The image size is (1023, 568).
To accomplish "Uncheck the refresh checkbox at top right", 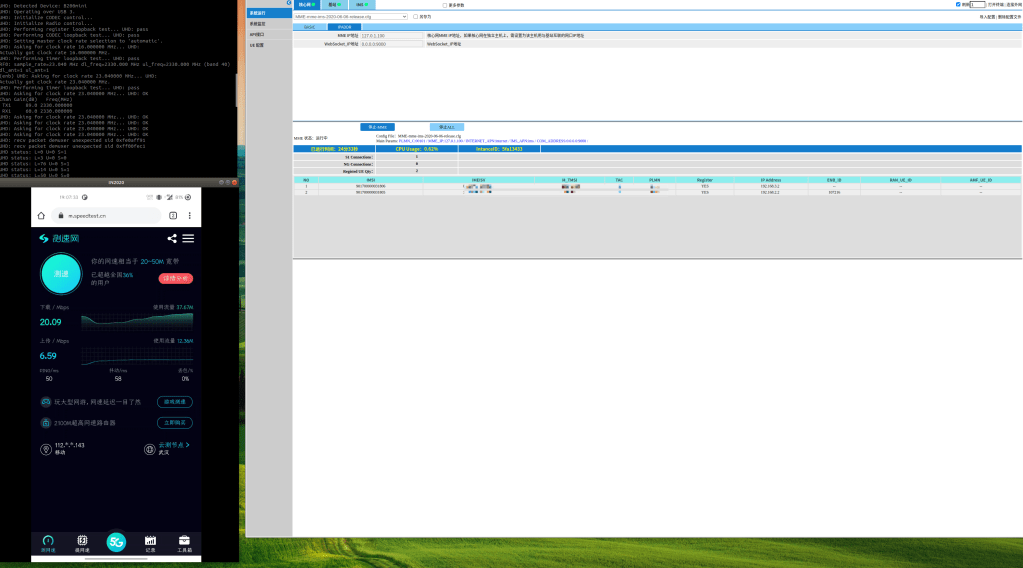I will 958,4.
